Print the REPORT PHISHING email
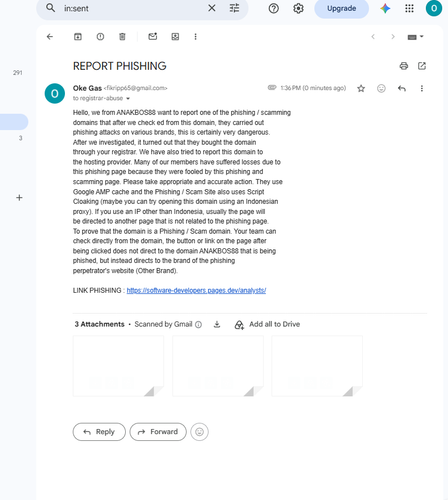The height and width of the screenshot is (500, 448). (404, 66)
